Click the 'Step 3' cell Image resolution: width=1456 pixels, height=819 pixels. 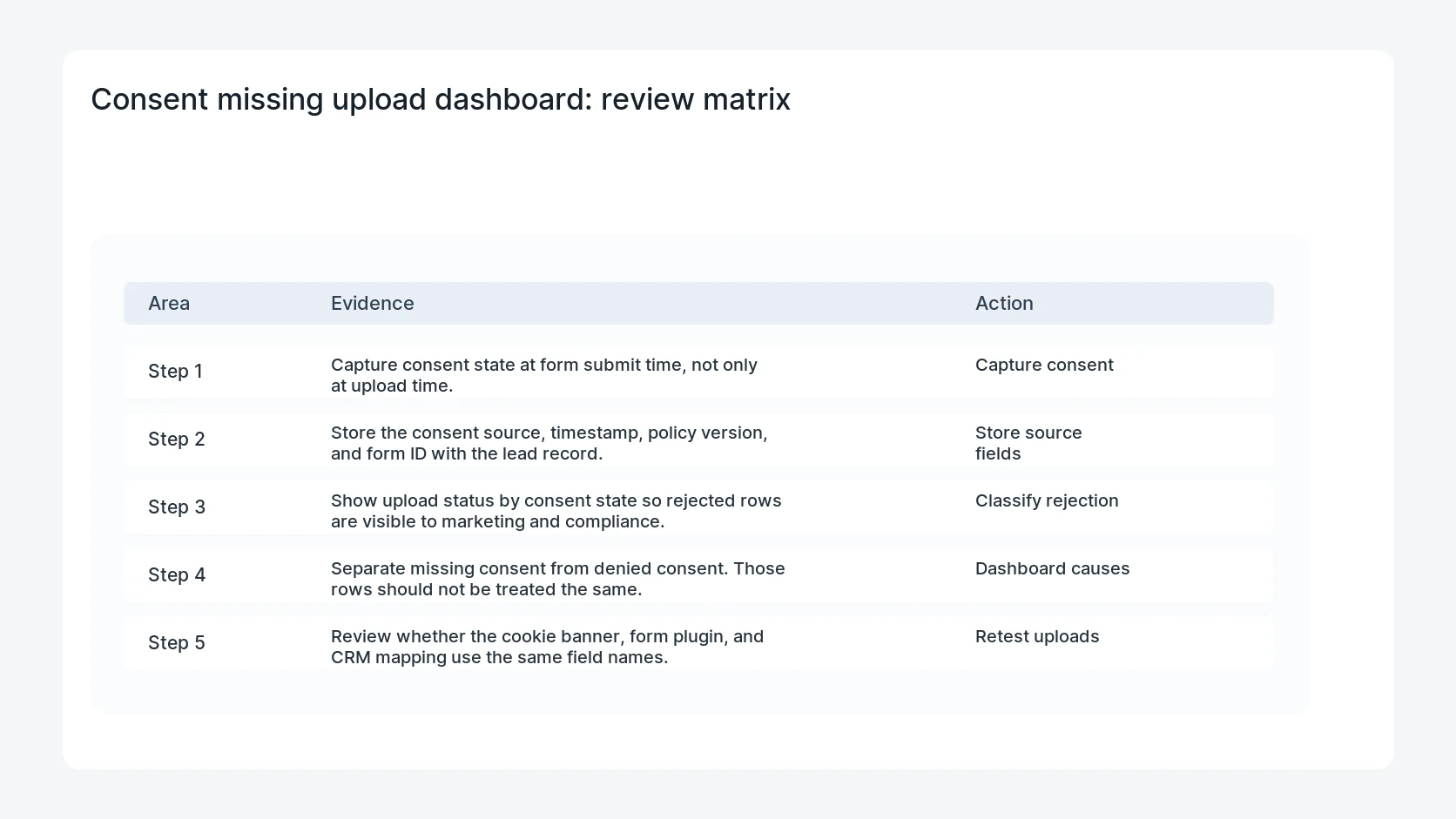(177, 507)
